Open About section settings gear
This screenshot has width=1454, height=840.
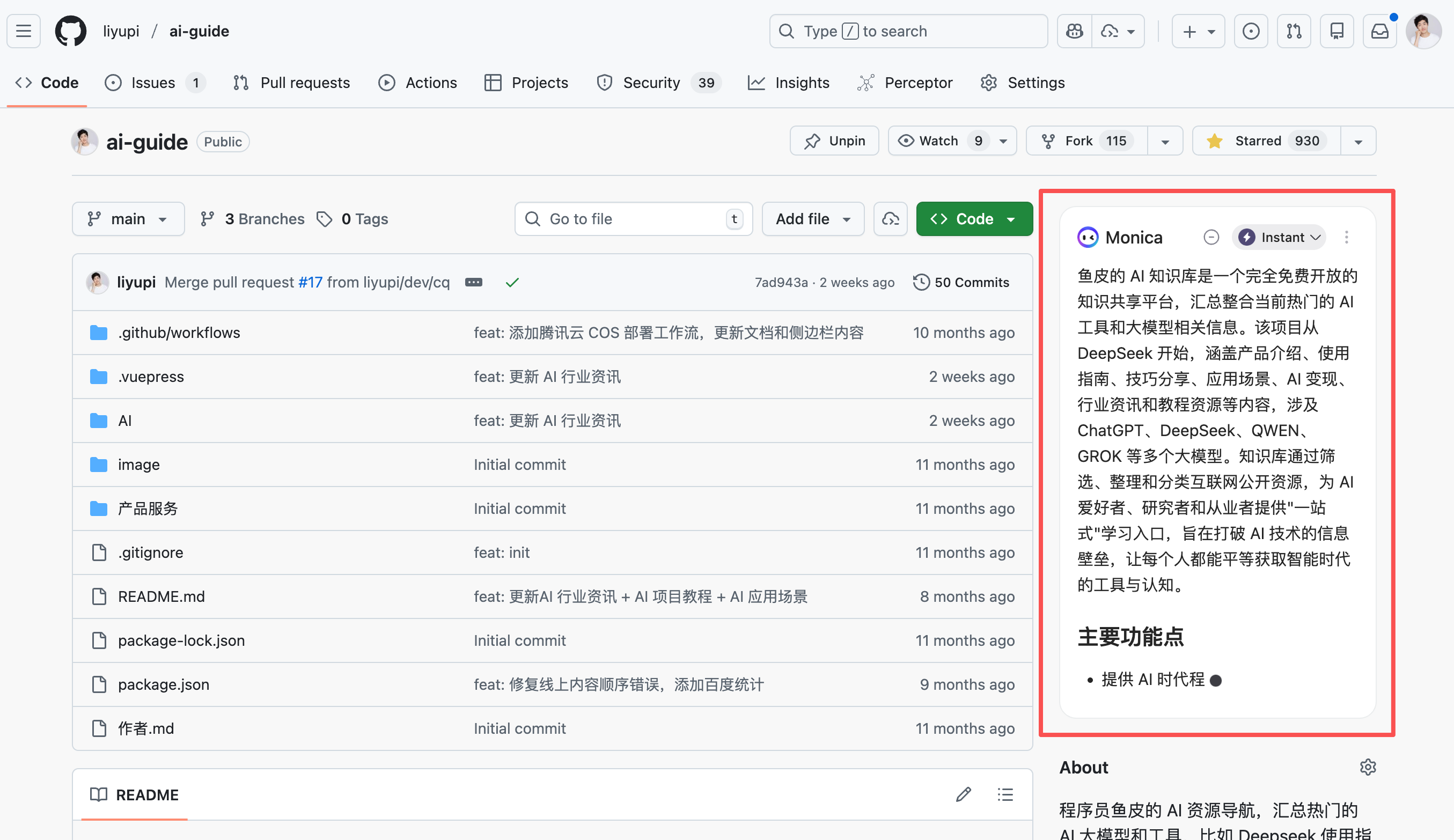1368,767
